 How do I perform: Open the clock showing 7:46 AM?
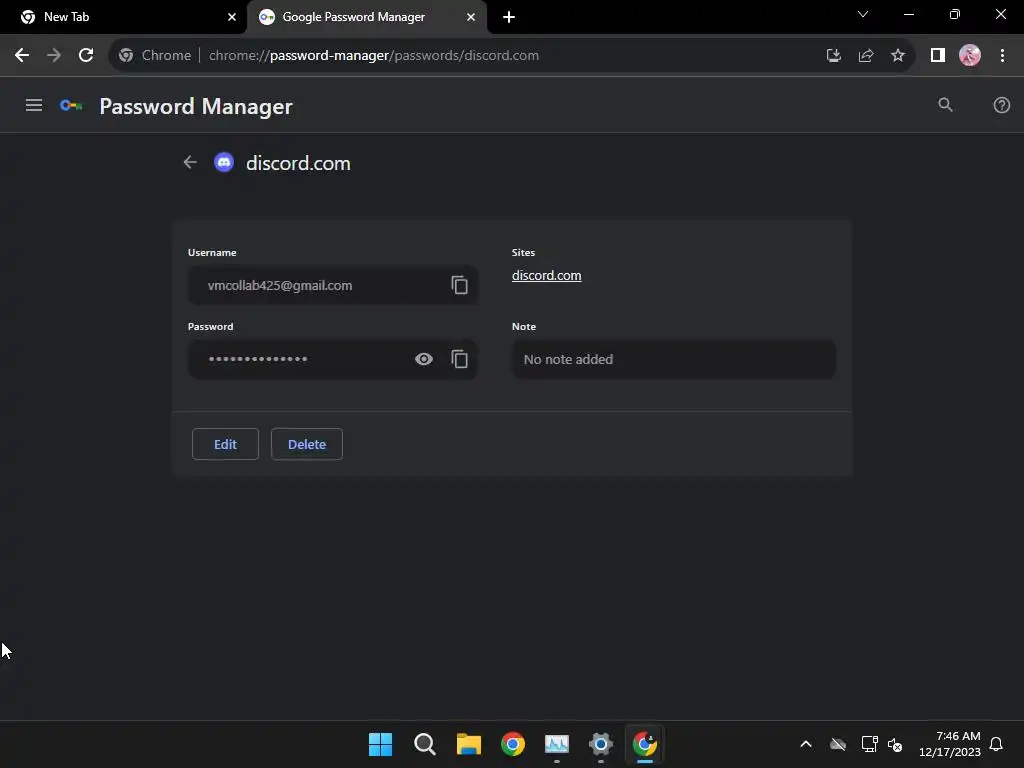click(950, 744)
